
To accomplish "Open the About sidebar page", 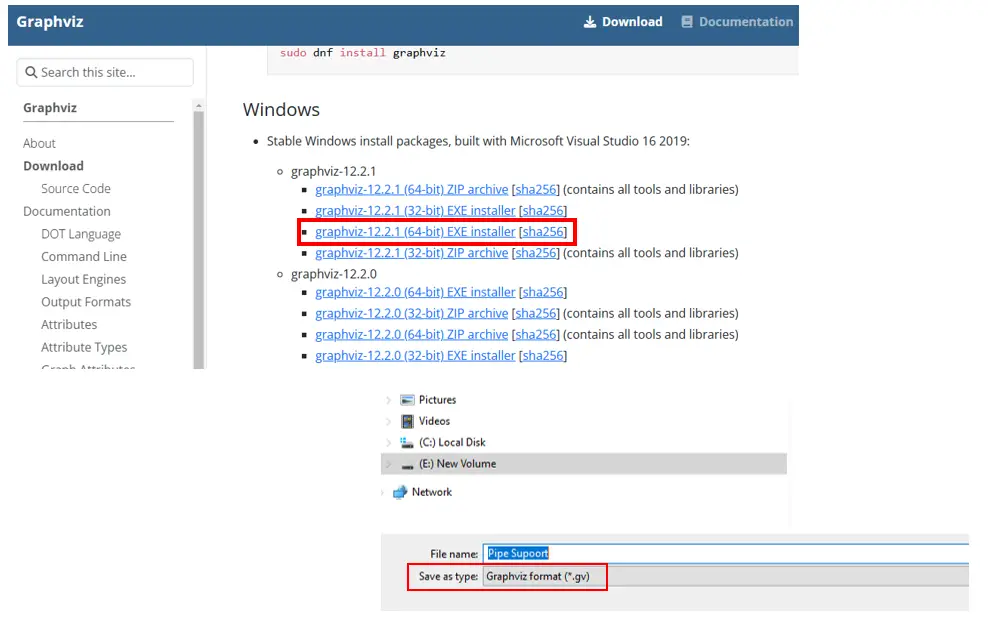I will click(39, 143).
